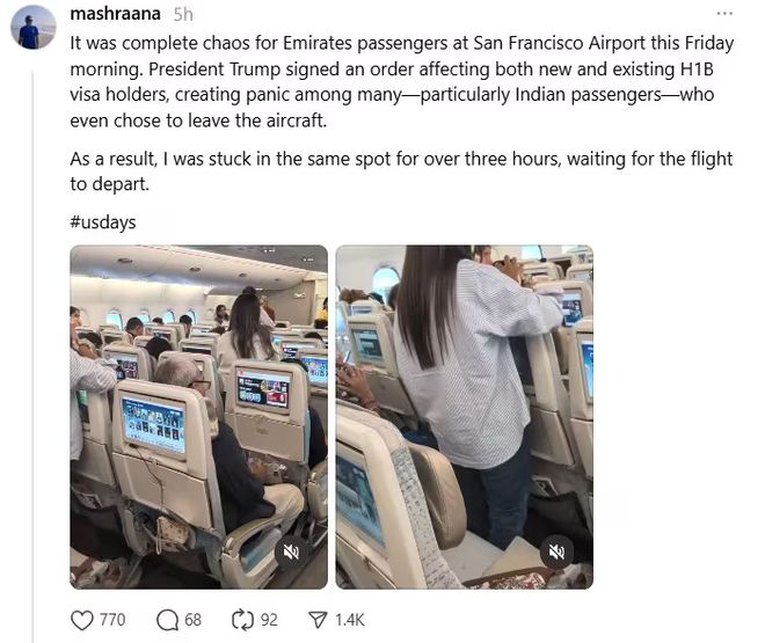Open the three-dot more options menu
Image resolution: width=765 pixels, height=643 pixels.
725,13
